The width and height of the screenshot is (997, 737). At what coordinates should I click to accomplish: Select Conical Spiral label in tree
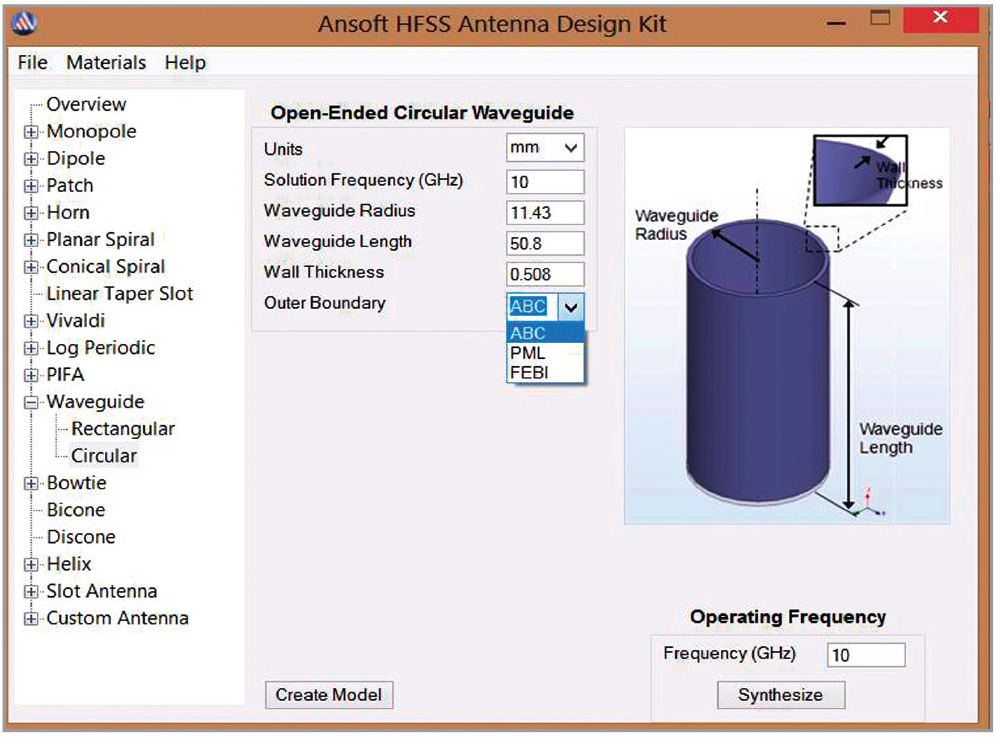pos(106,266)
